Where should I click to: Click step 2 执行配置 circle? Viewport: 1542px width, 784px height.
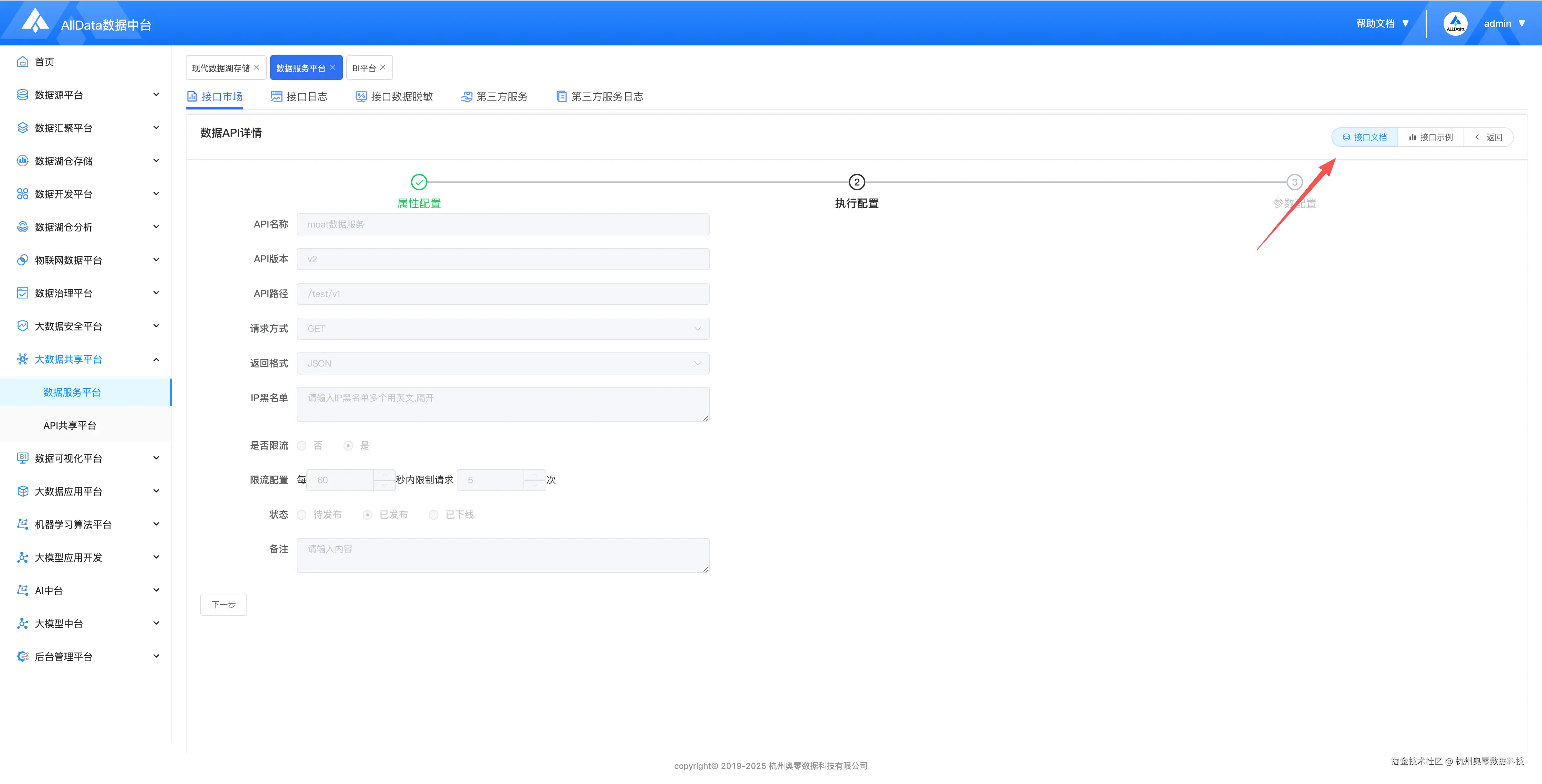[857, 182]
